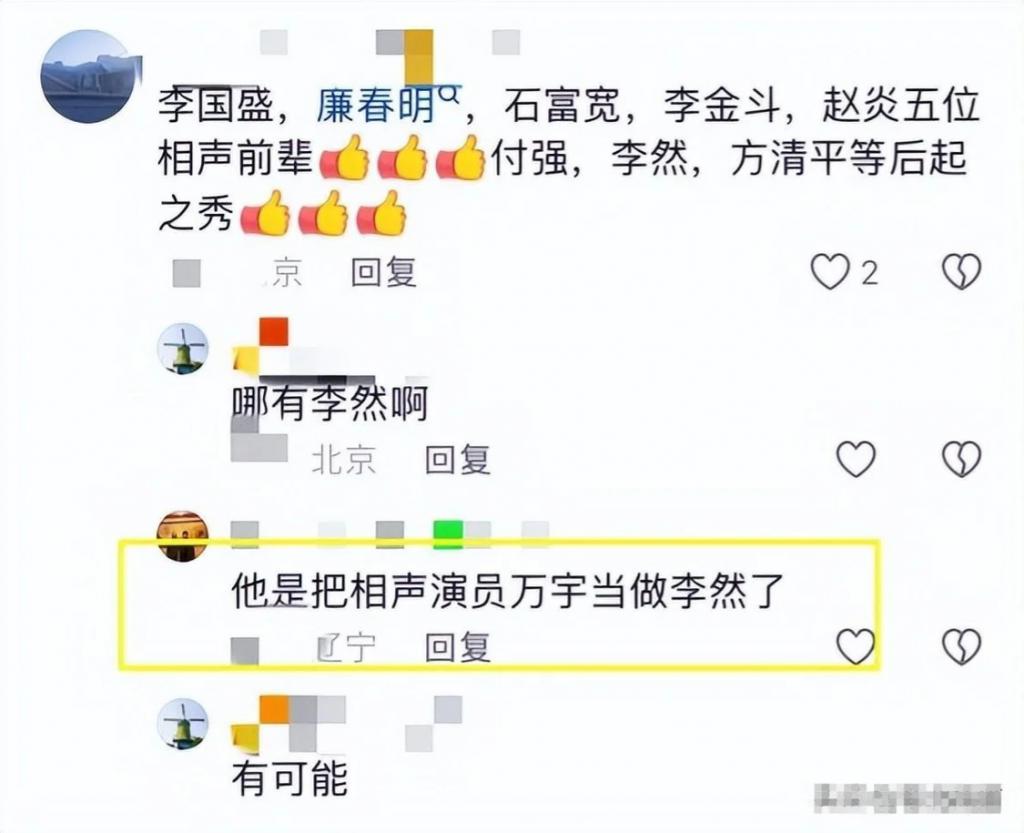This screenshot has width=1024, height=833.
Task: Select the '有可能' reply text
Action: [291, 778]
